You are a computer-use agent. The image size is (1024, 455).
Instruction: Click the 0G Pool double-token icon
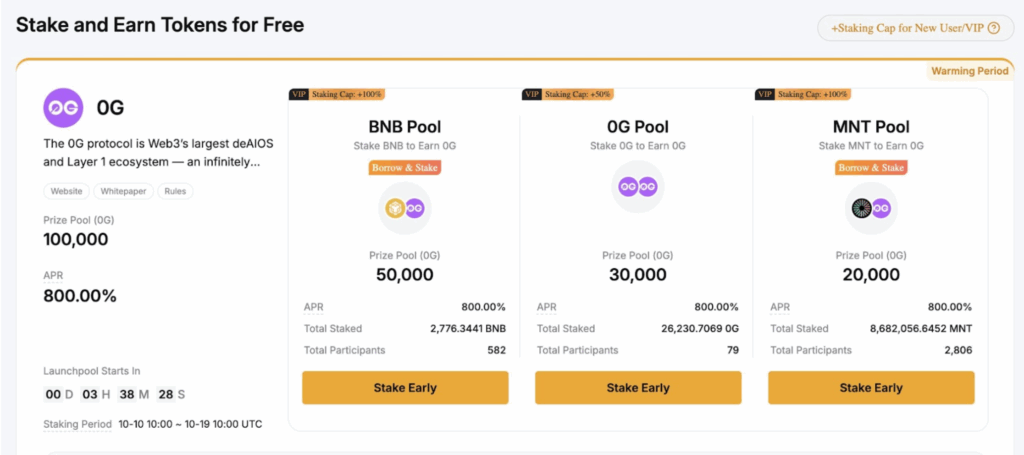pyautogui.click(x=638, y=186)
